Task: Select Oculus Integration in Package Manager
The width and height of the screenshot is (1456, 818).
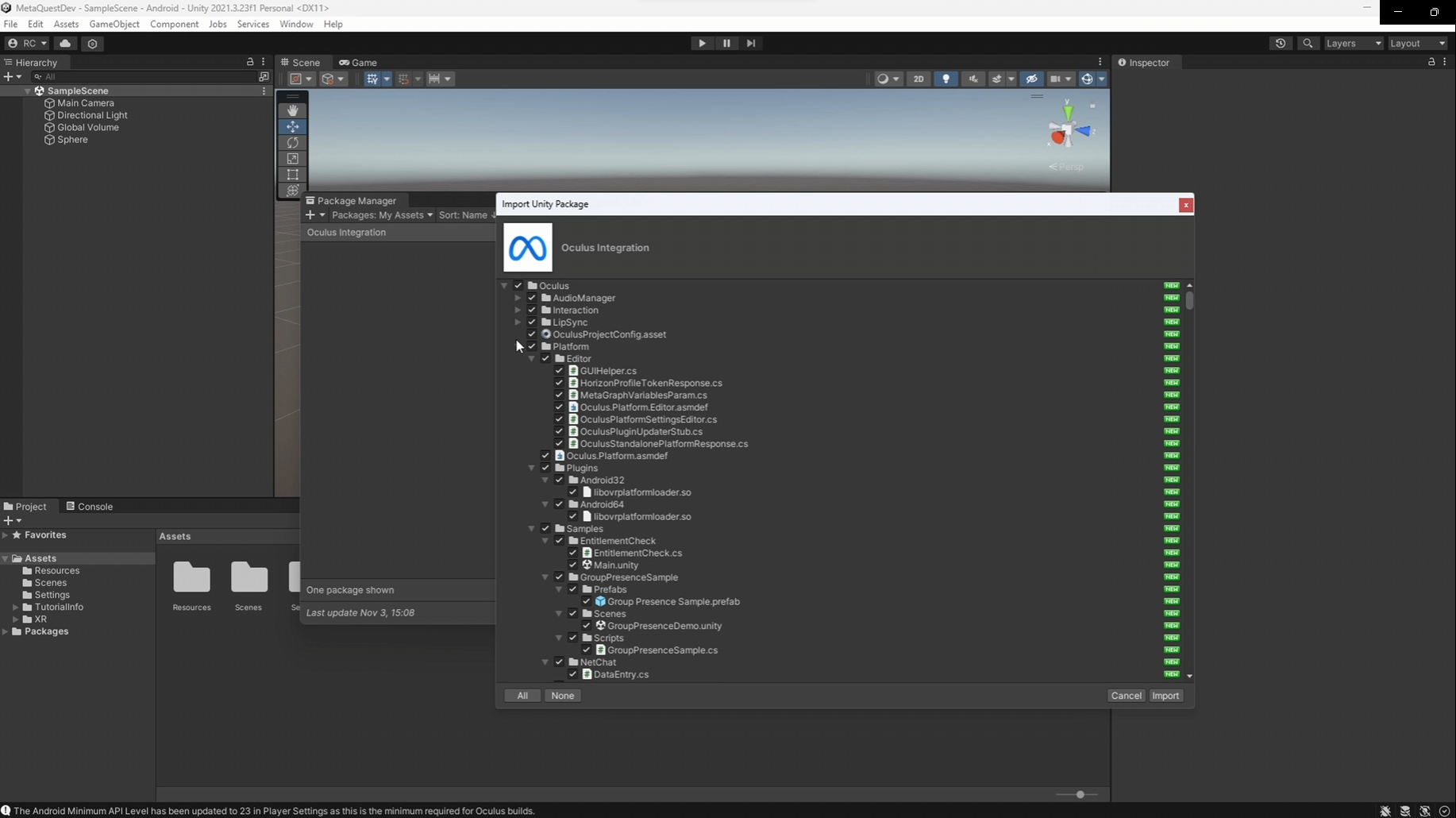Action: (398, 233)
